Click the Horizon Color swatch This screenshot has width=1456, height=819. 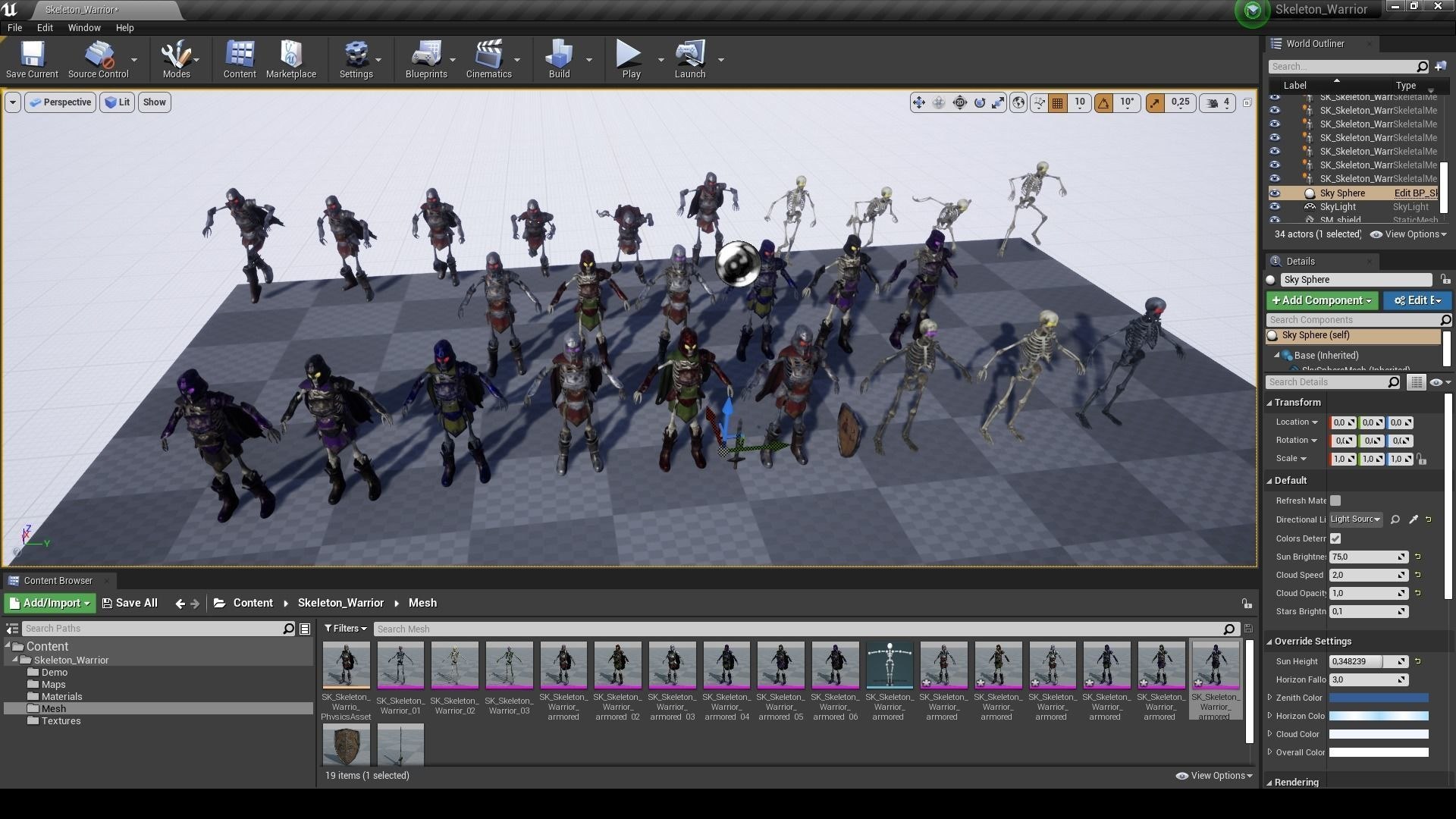pyautogui.click(x=1379, y=716)
